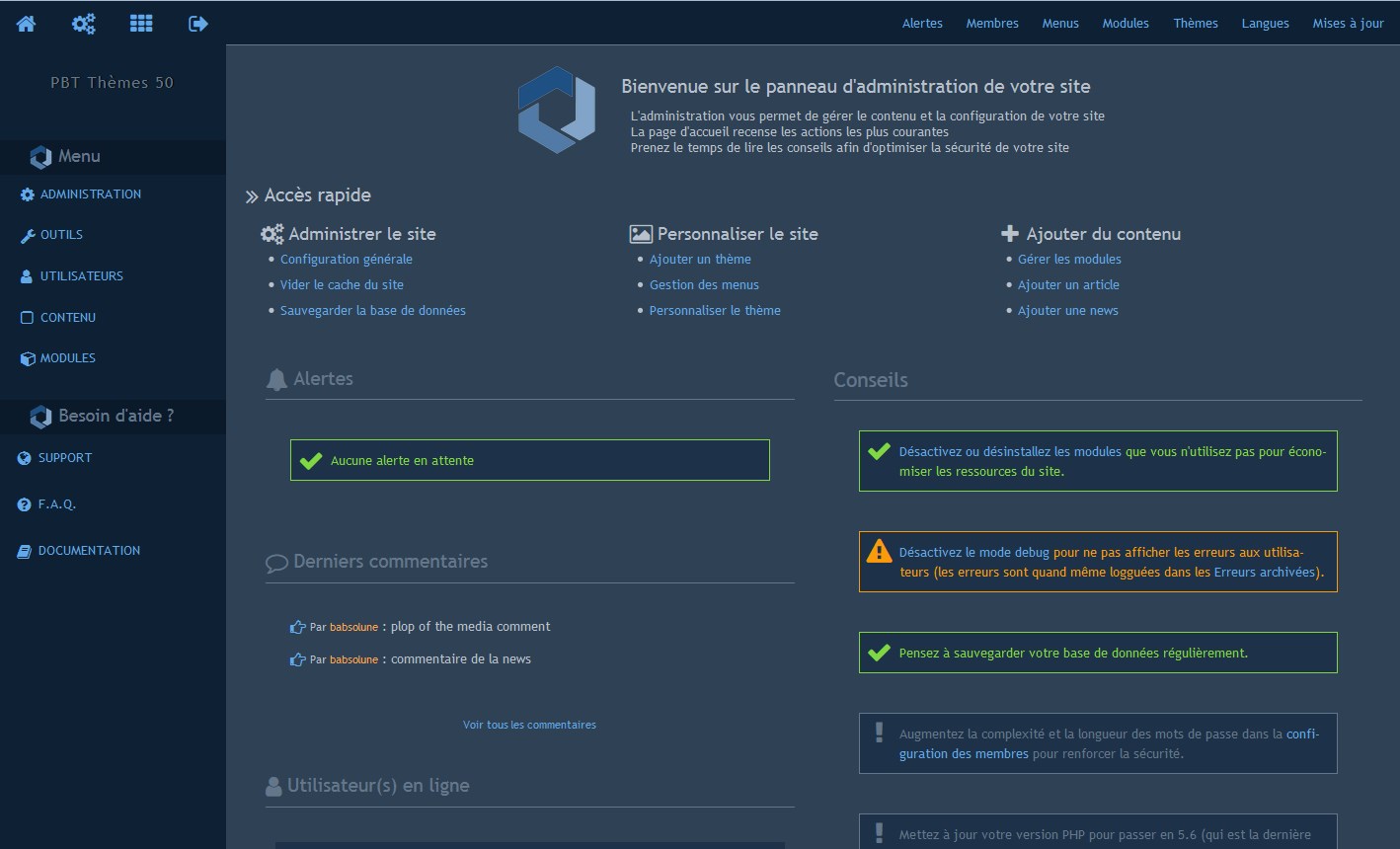Click the globe icon next to SUPPORT
This screenshot has width=1400, height=849.
point(25,458)
